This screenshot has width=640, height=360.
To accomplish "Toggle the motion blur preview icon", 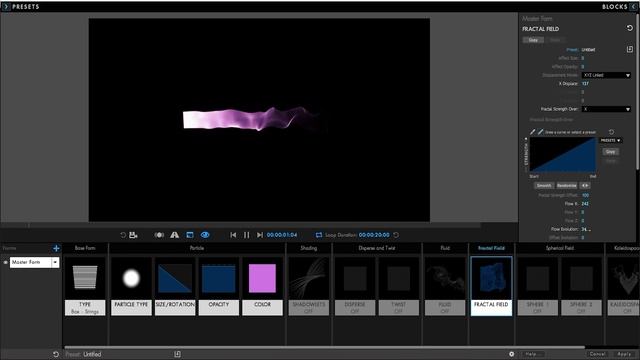I will click(159, 235).
